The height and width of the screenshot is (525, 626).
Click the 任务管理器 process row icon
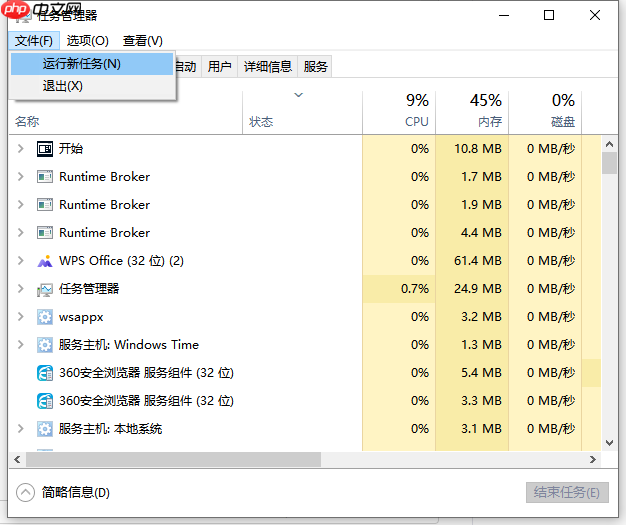click(45, 289)
